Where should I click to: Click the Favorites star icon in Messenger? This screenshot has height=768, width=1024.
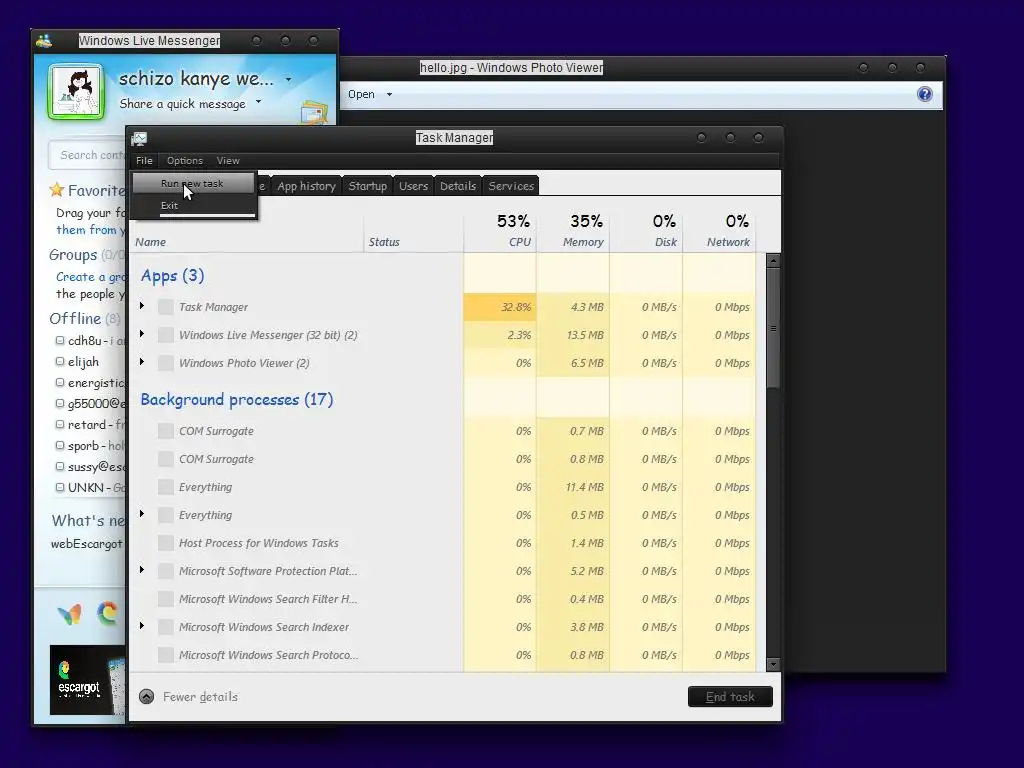[57, 190]
